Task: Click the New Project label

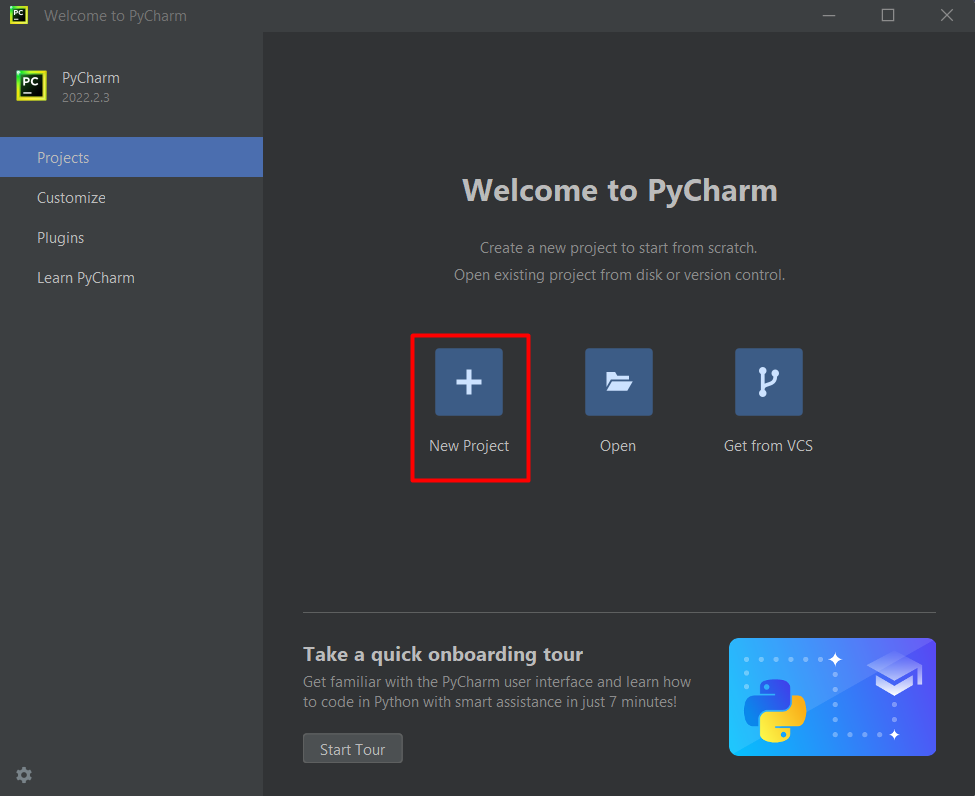Action: pyautogui.click(x=469, y=446)
